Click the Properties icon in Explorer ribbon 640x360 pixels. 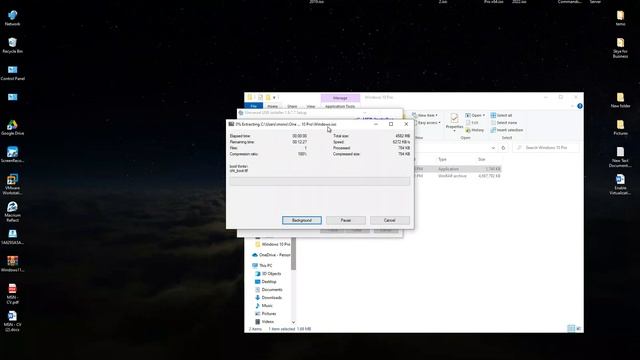(454, 122)
